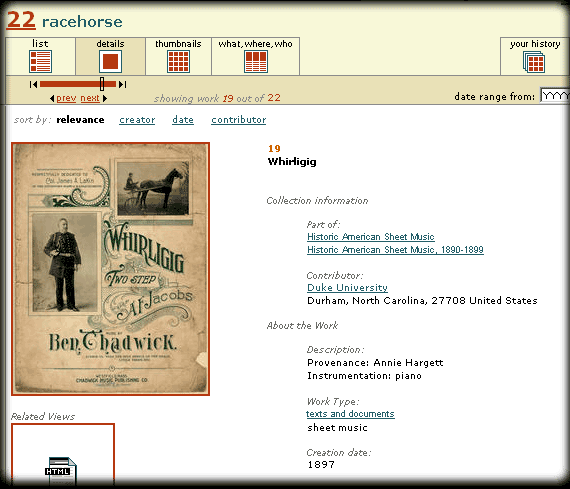Sort results by date
The image size is (570, 489).
[x=183, y=120]
